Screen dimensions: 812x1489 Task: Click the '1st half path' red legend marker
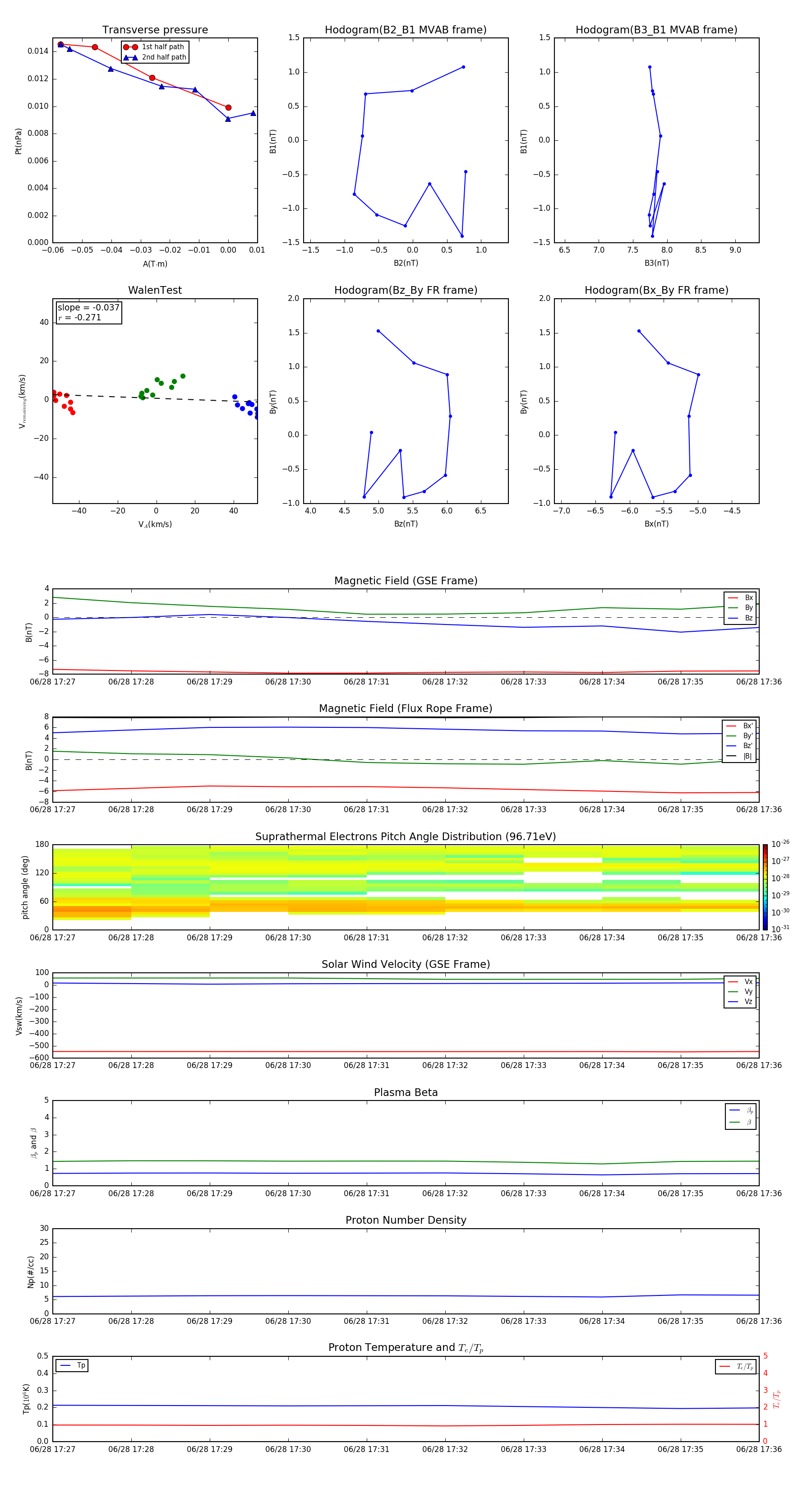(x=131, y=47)
